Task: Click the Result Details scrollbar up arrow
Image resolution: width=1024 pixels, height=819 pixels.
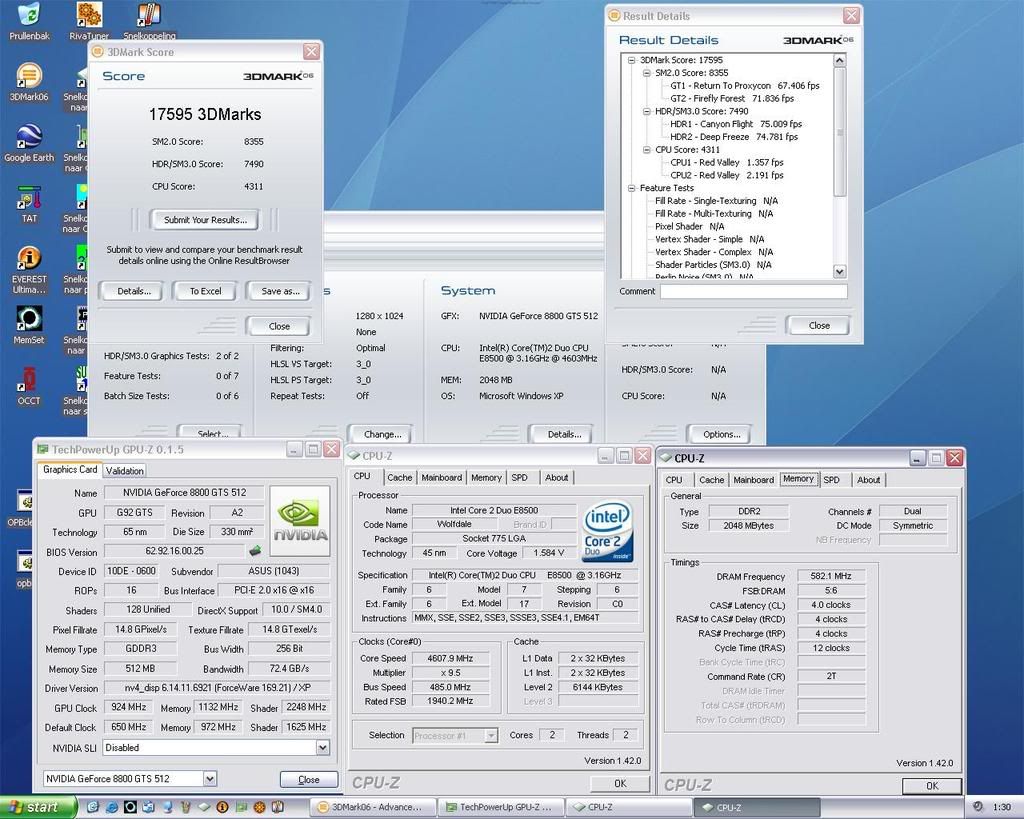Action: click(x=840, y=60)
